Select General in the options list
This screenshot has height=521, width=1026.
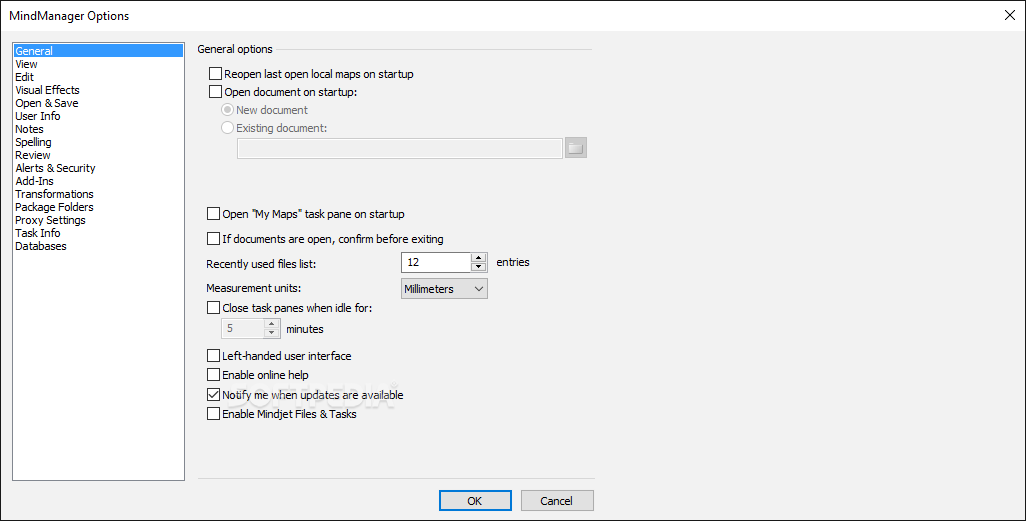click(x=99, y=50)
